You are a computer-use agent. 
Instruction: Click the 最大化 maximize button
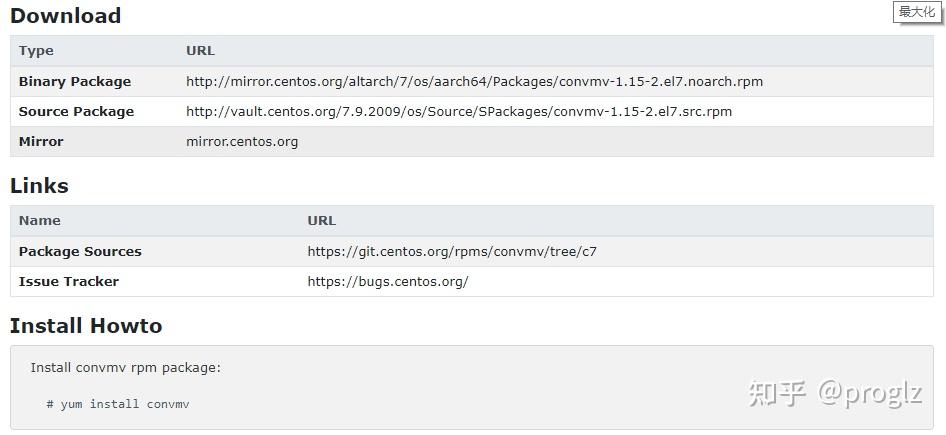click(x=916, y=12)
